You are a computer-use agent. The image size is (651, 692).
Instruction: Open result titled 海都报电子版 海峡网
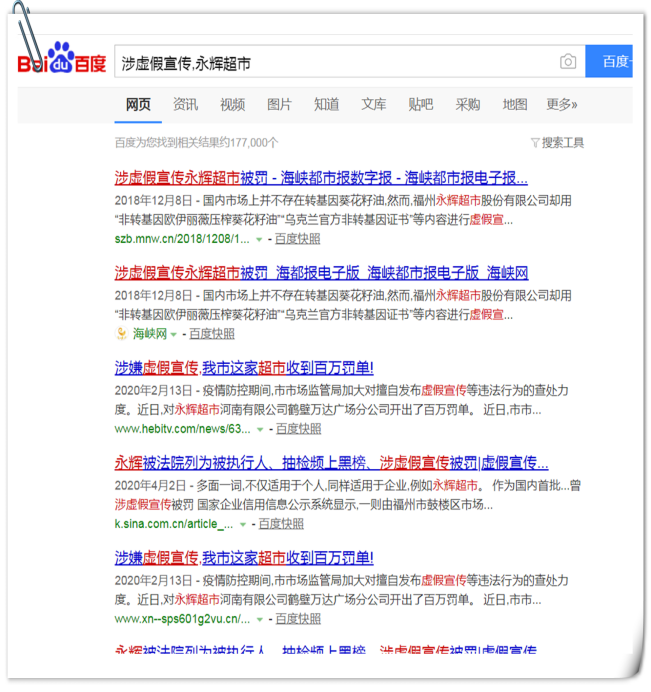coord(321,273)
